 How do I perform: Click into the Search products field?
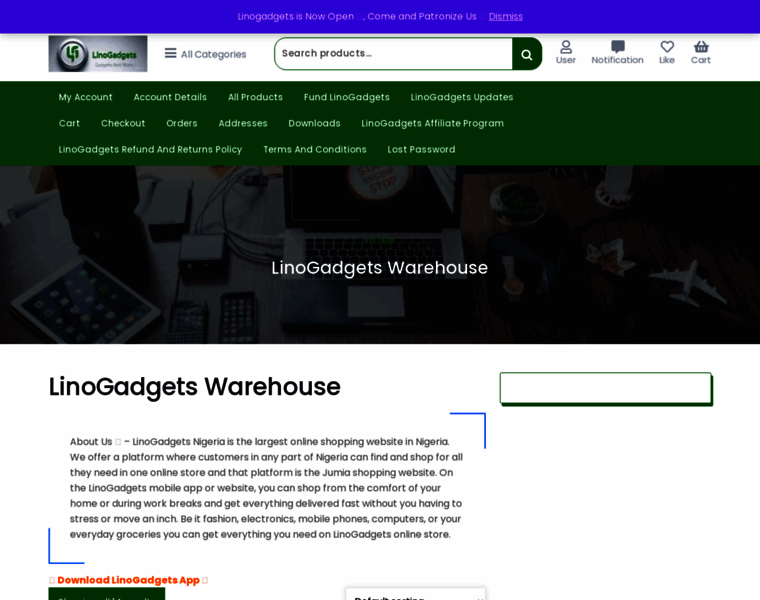394,54
